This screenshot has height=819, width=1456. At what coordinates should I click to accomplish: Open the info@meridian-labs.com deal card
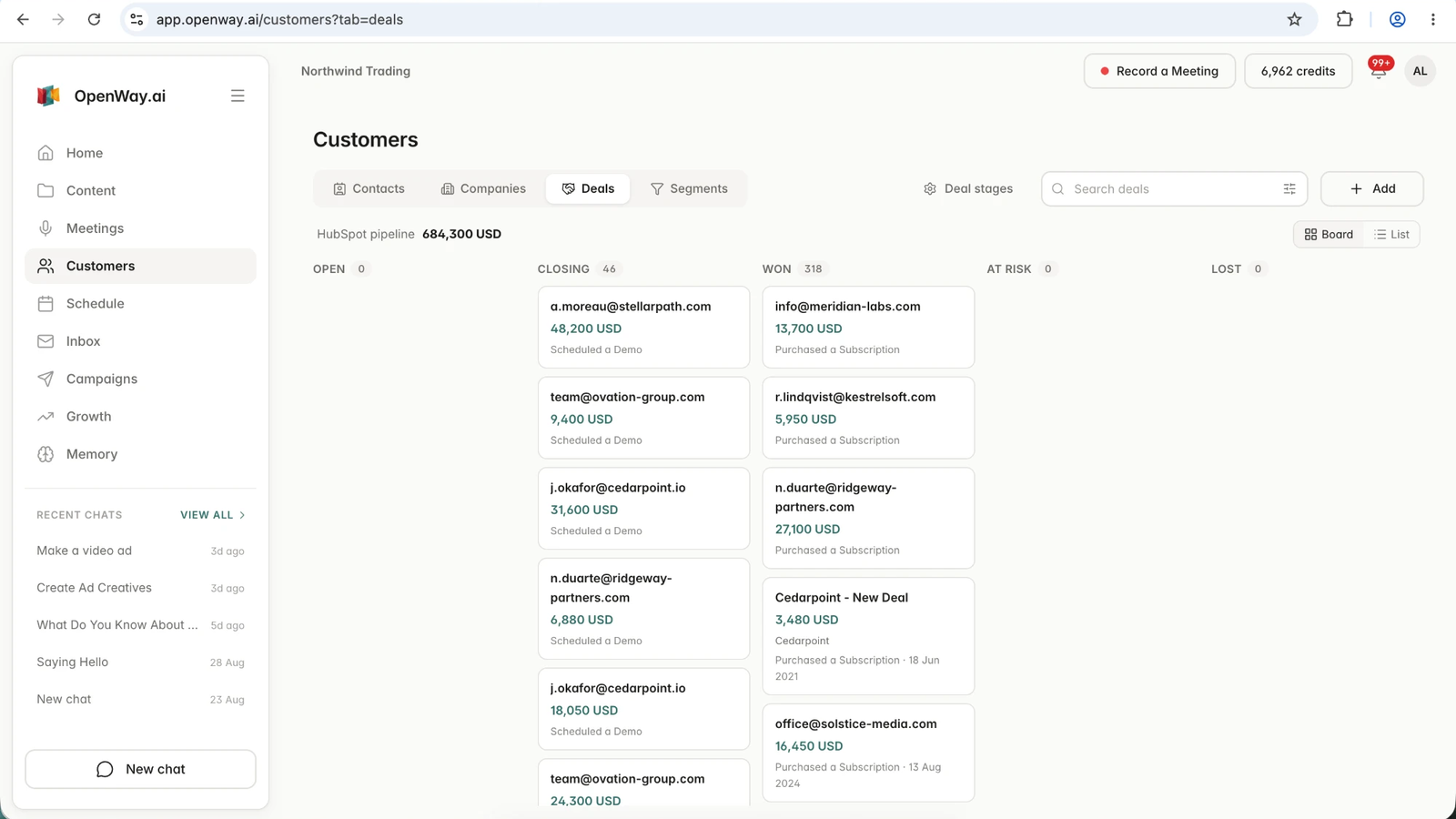coord(868,328)
